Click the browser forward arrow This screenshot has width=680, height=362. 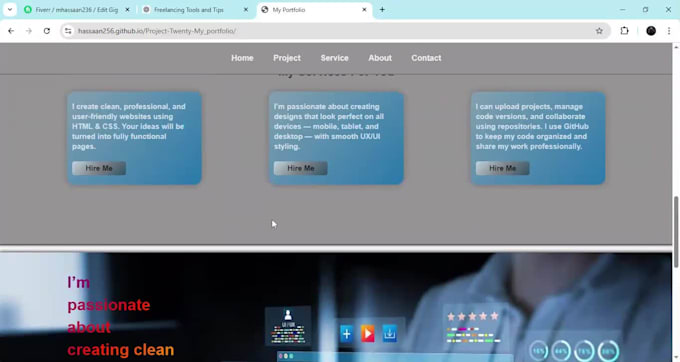(29, 31)
